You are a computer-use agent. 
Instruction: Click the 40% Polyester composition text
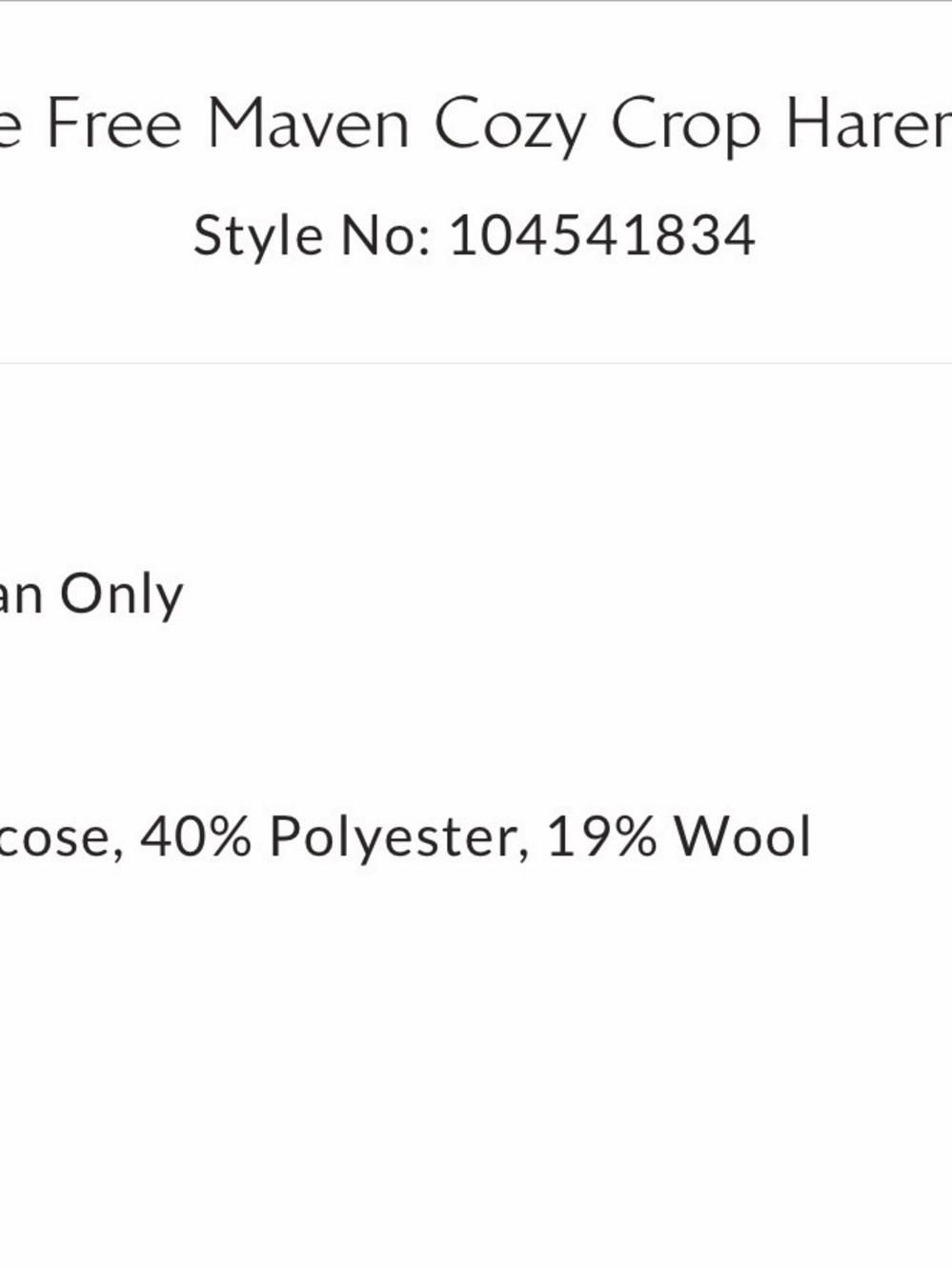tap(334, 838)
